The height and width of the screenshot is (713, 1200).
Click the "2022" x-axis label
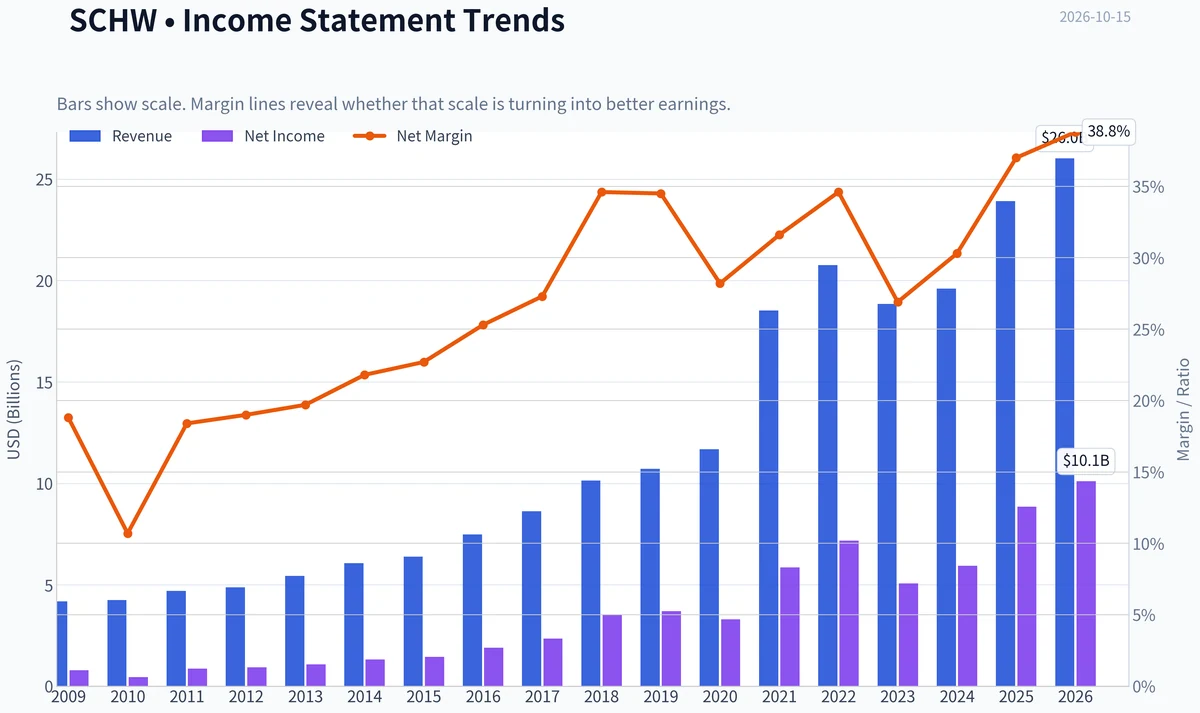838,697
